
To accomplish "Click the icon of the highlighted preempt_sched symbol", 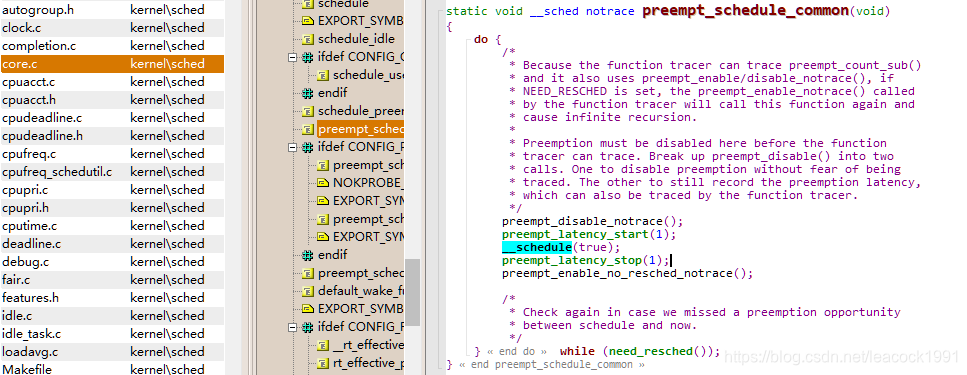I will [308, 129].
